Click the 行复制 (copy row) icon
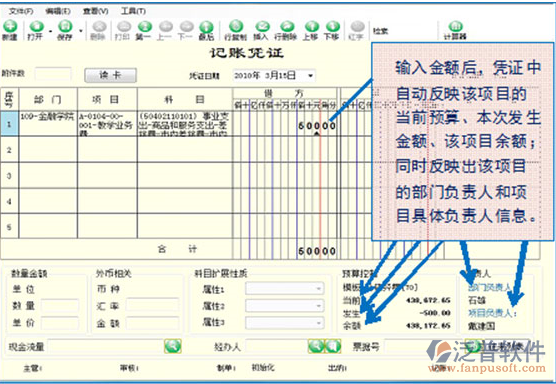Screen dimensions: 556x384 (236, 30)
